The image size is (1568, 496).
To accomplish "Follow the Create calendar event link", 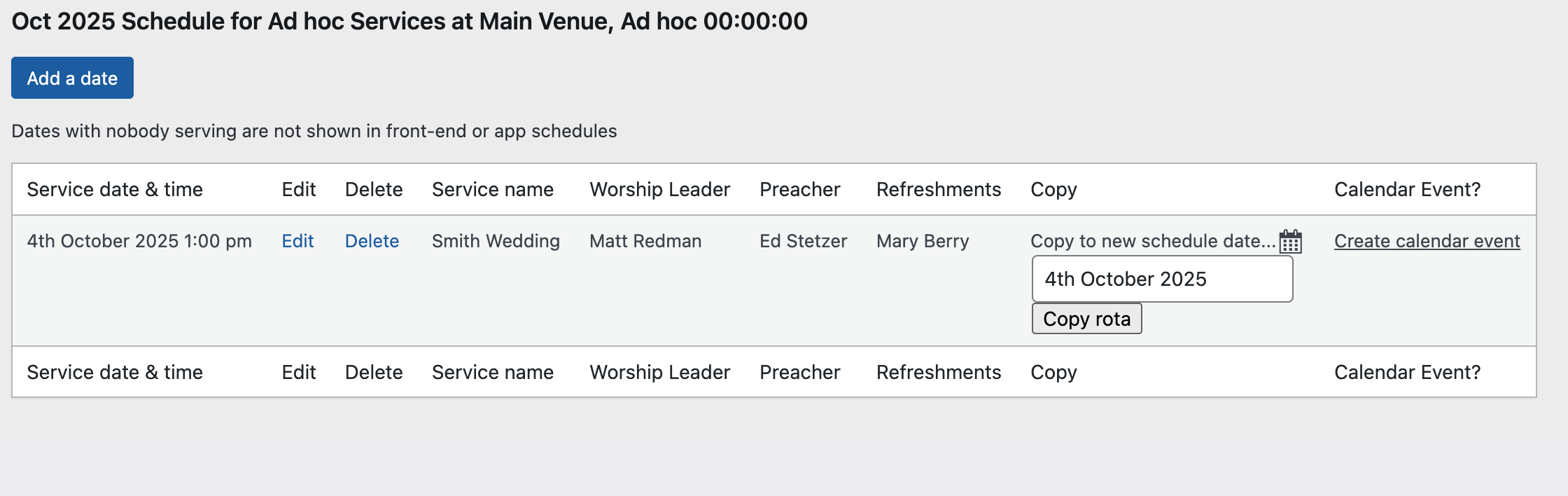I will point(1427,241).
